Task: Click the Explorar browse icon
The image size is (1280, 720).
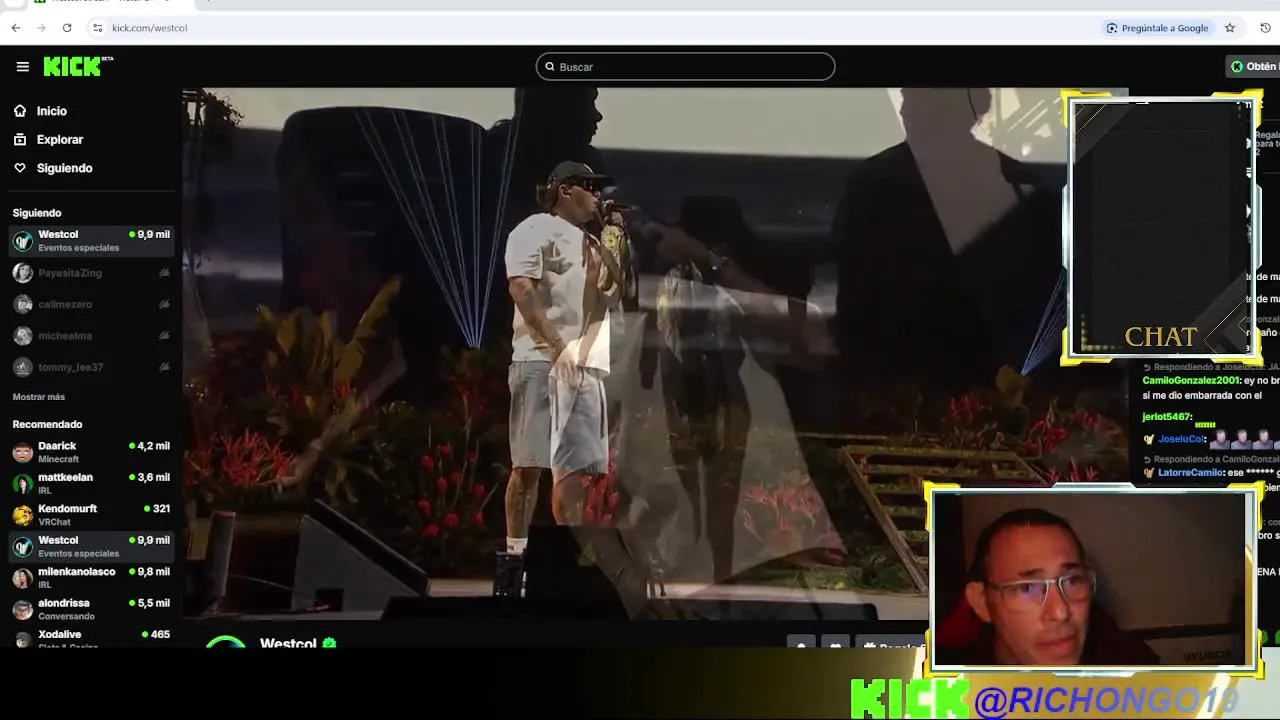Action: coord(20,139)
